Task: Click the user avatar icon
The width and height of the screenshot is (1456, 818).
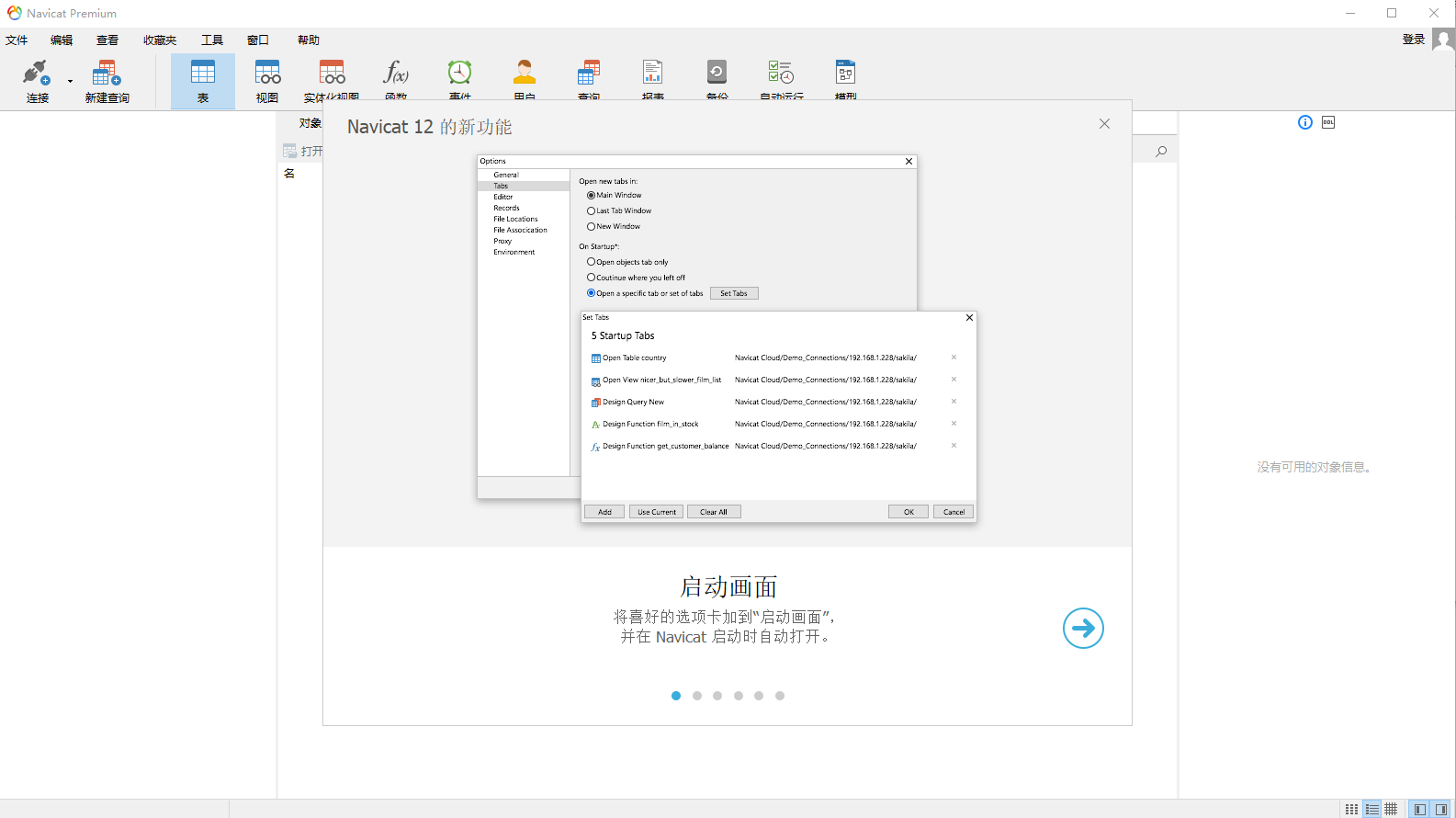Action: pyautogui.click(x=1443, y=40)
